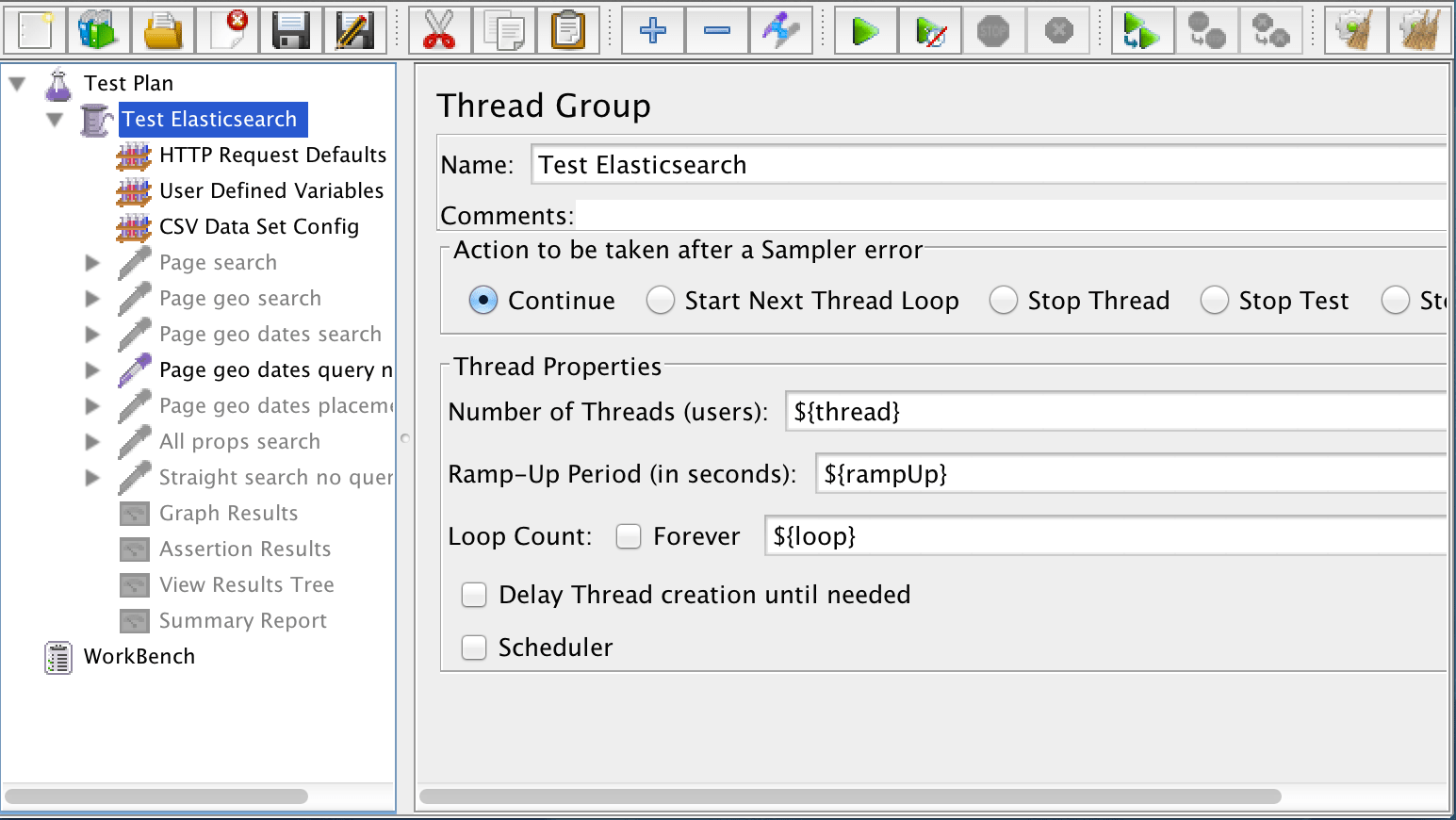Copy the selected element
Viewport: 1456px width, 820px height.
tap(503, 29)
